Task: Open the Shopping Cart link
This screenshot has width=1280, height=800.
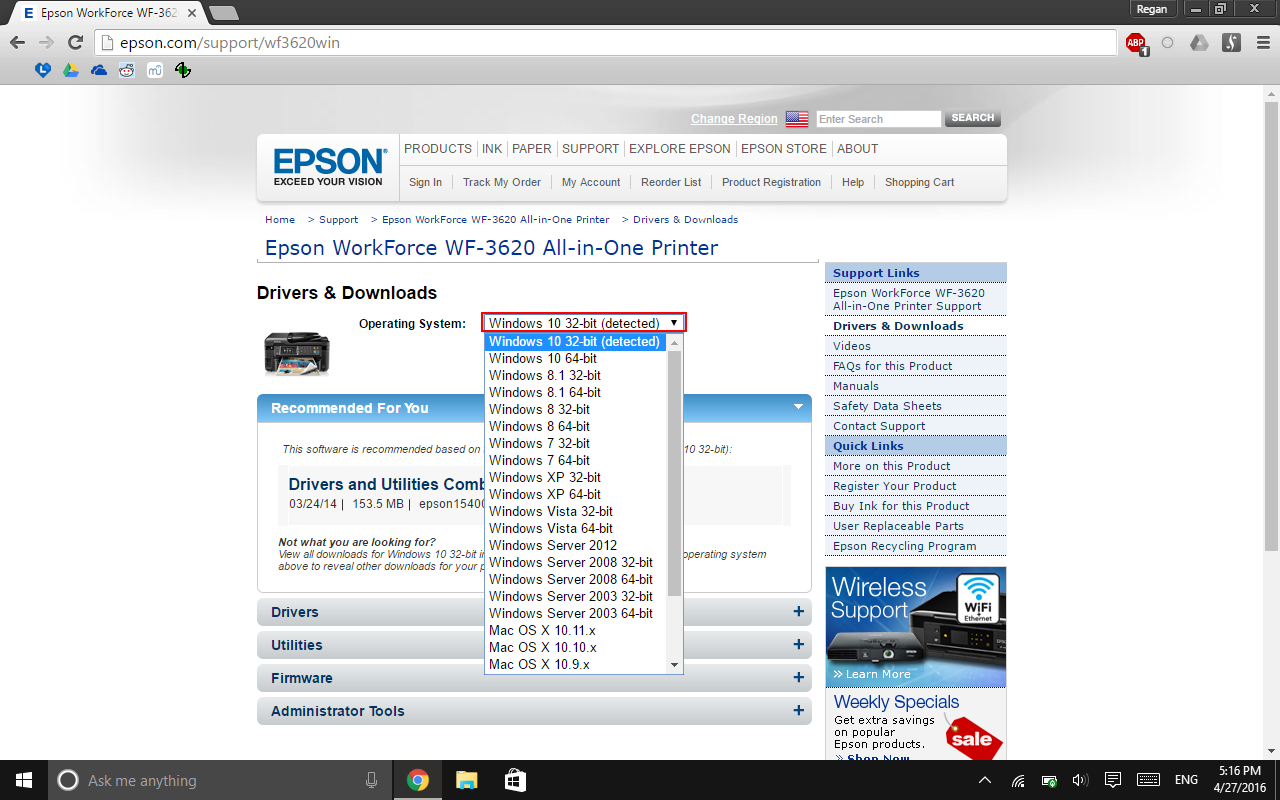Action: point(919,182)
